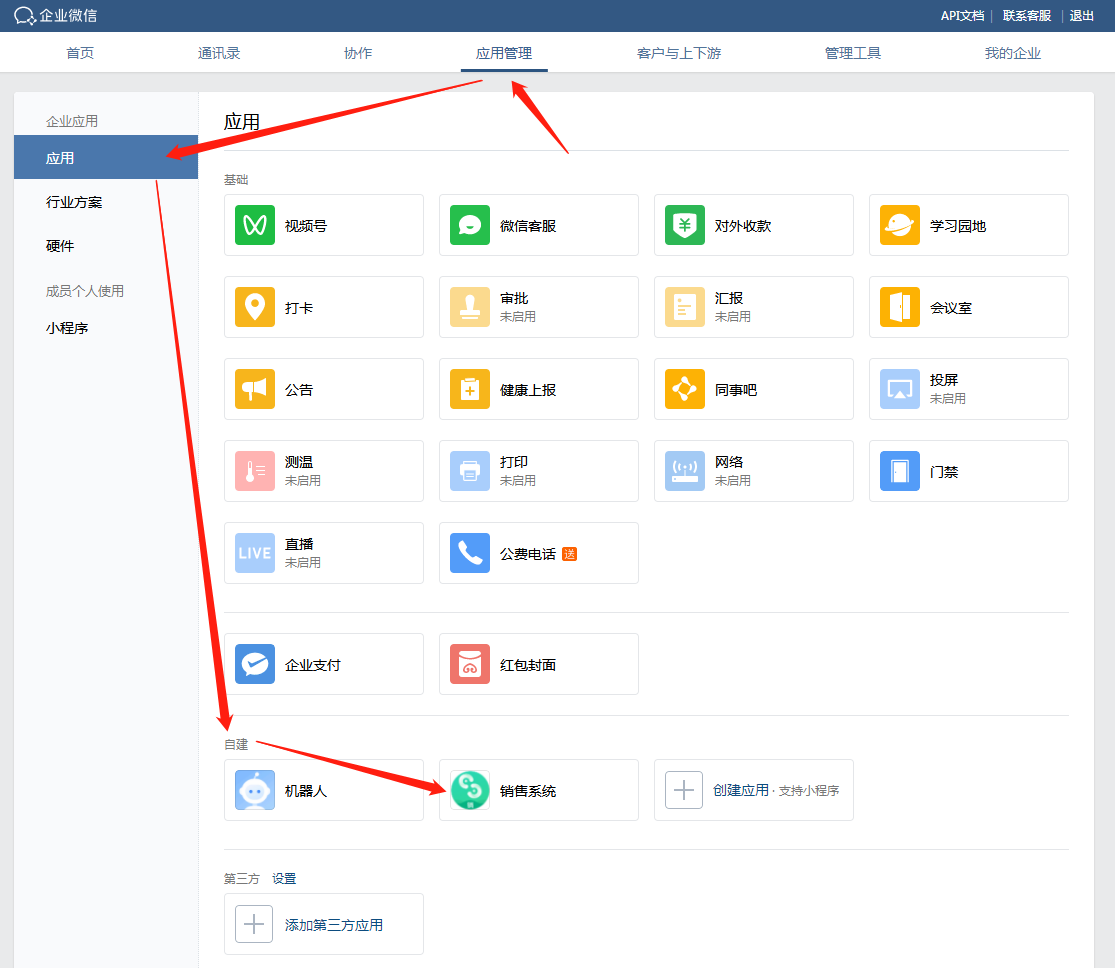
Task: Select the 应用管理 tab
Action: coord(503,53)
